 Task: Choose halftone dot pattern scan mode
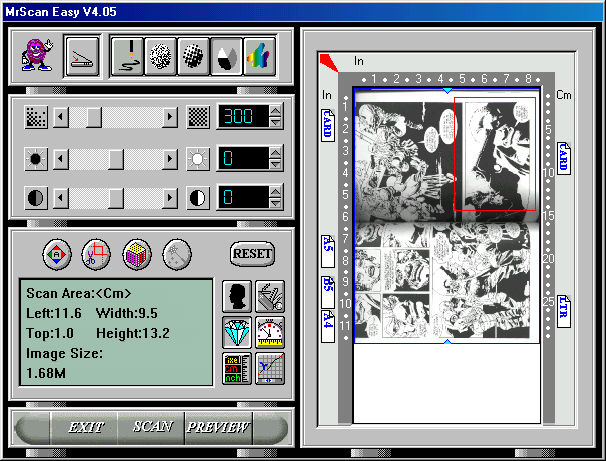pos(193,56)
